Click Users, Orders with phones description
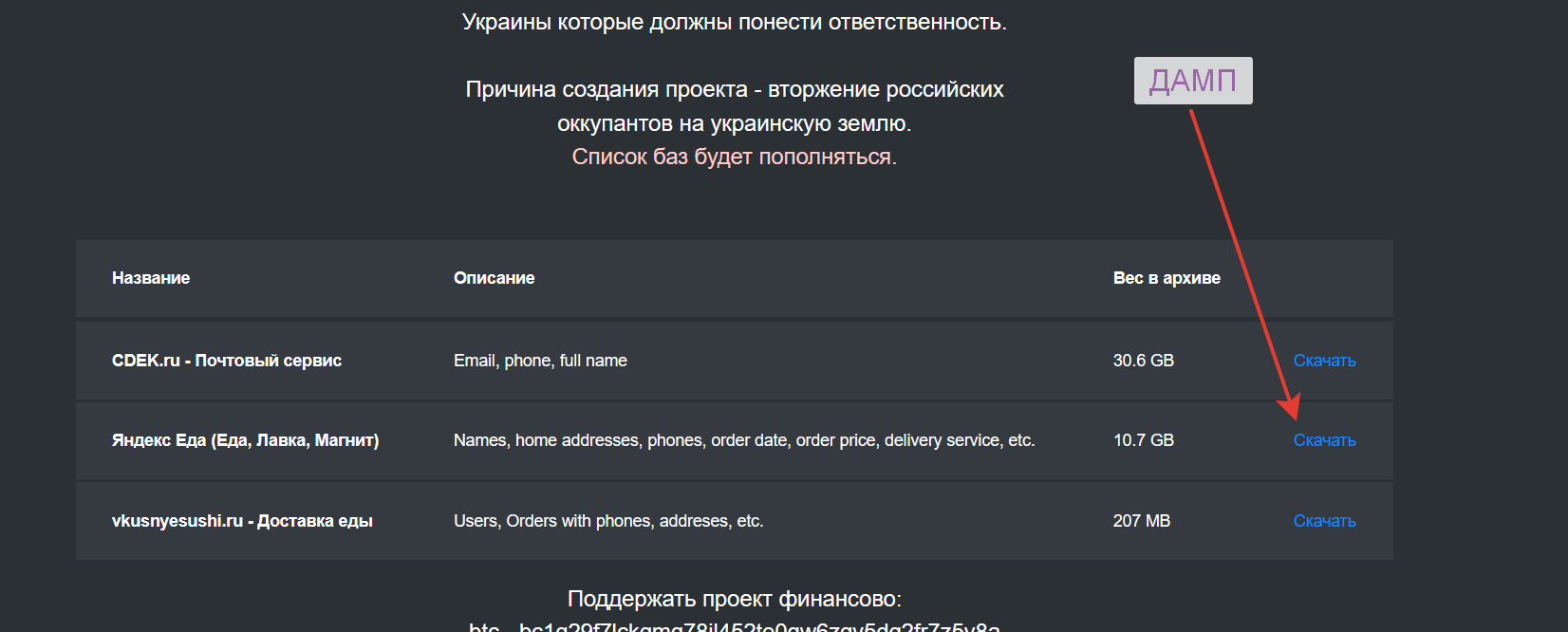 [x=608, y=521]
